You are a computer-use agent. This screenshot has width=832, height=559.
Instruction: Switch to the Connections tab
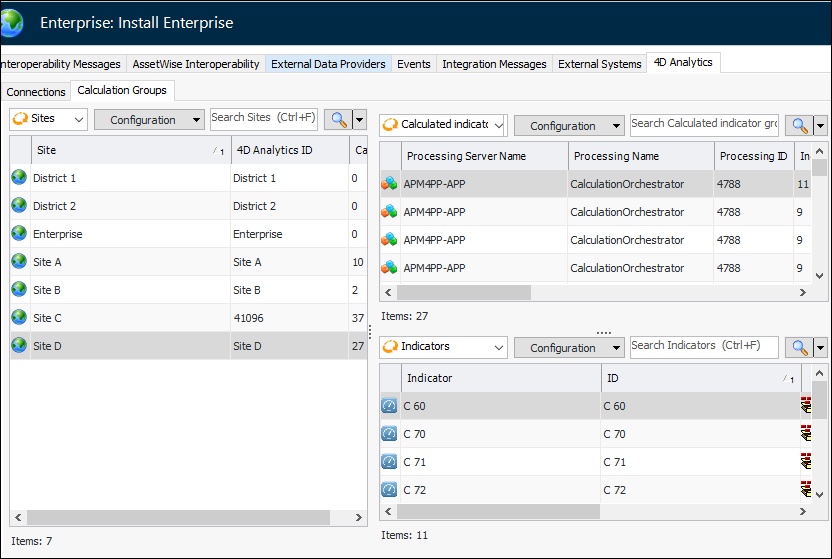[x=36, y=92]
